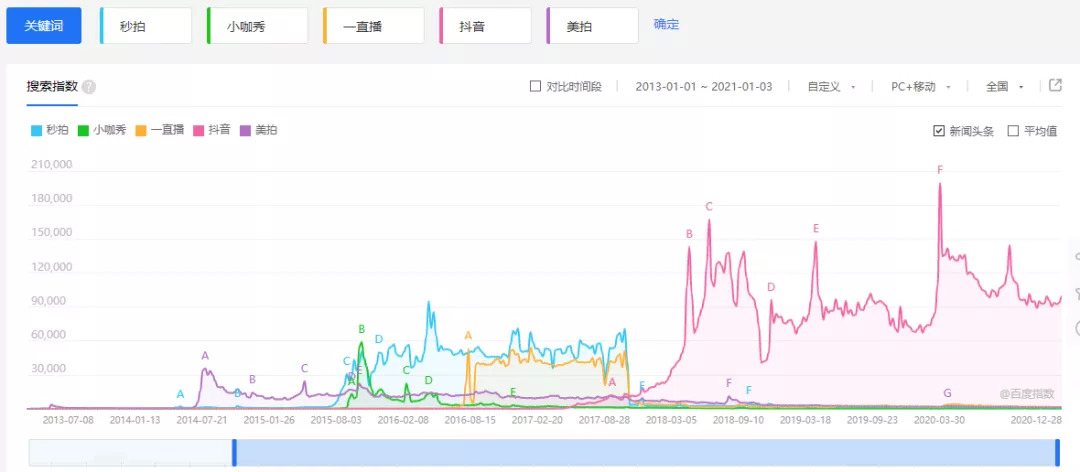Viewport: 1080px width, 472px height.
Task: Click the green B news marker at 小咖秀 peak
Action: tap(361, 329)
